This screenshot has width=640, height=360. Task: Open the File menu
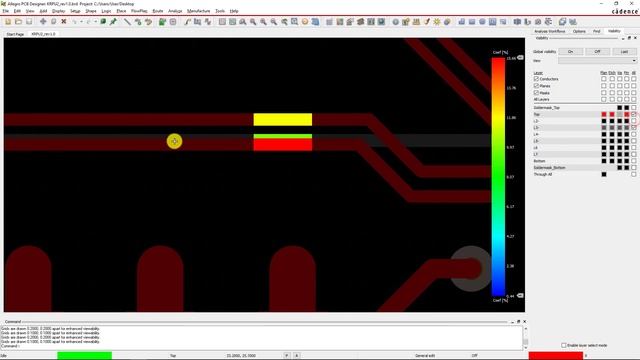5,11
